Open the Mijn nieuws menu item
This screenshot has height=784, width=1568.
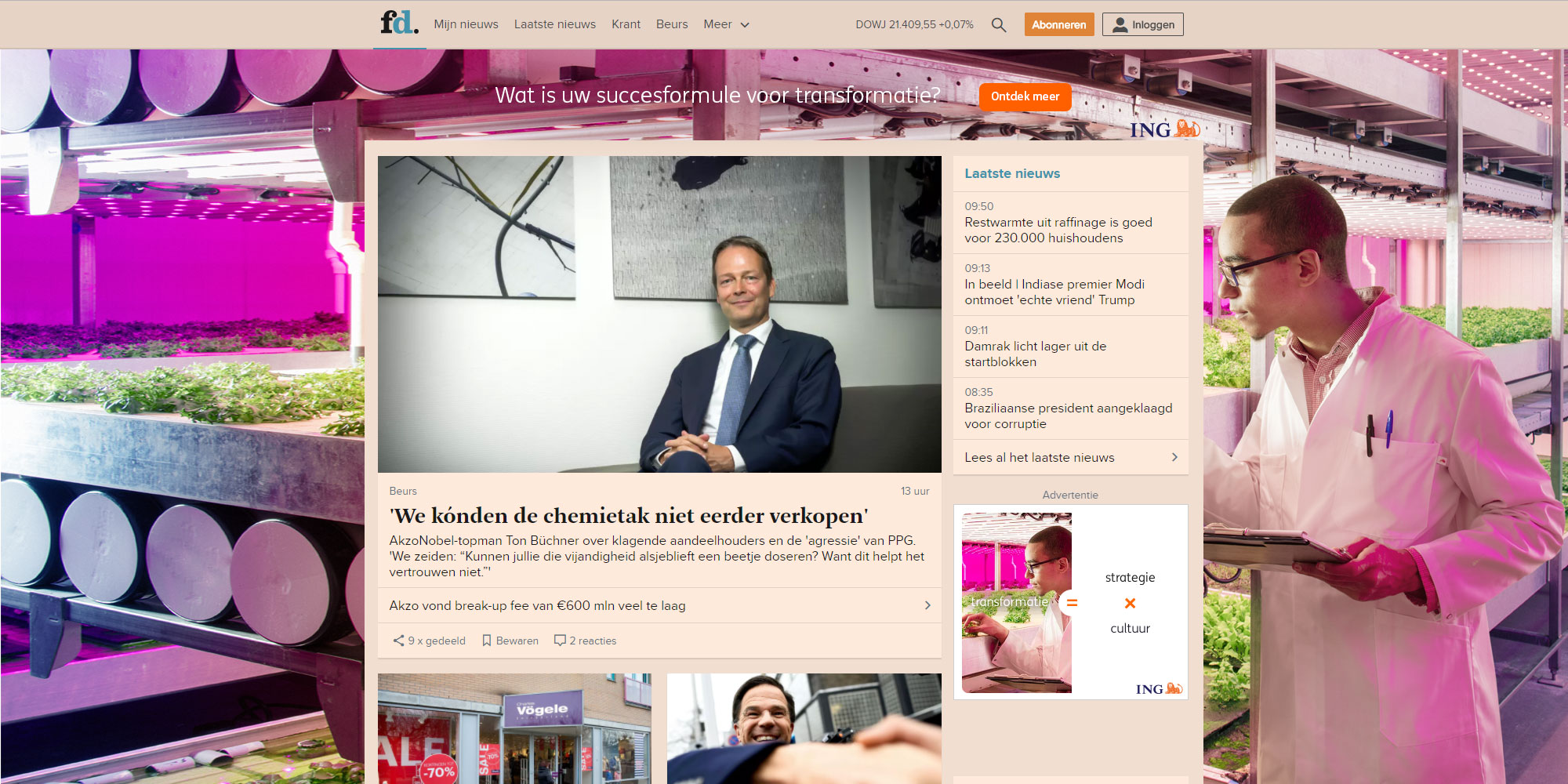[466, 24]
